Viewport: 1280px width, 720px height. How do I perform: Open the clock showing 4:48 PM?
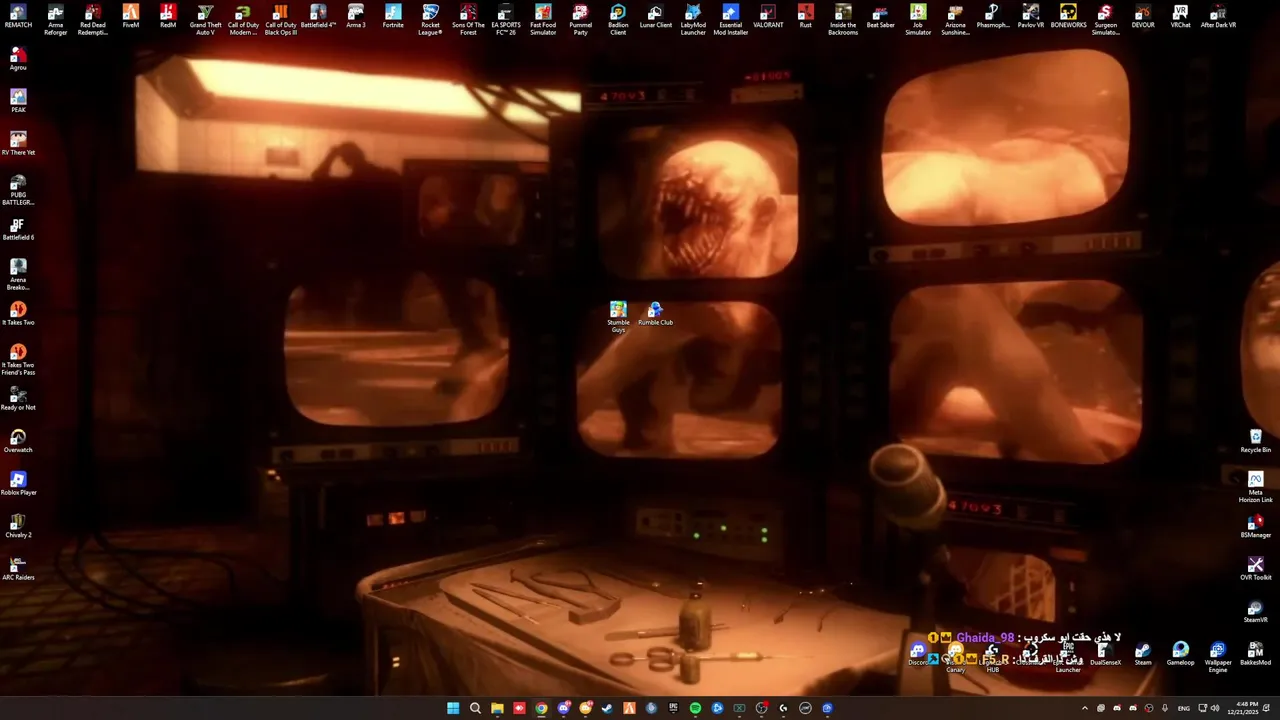click(1247, 708)
